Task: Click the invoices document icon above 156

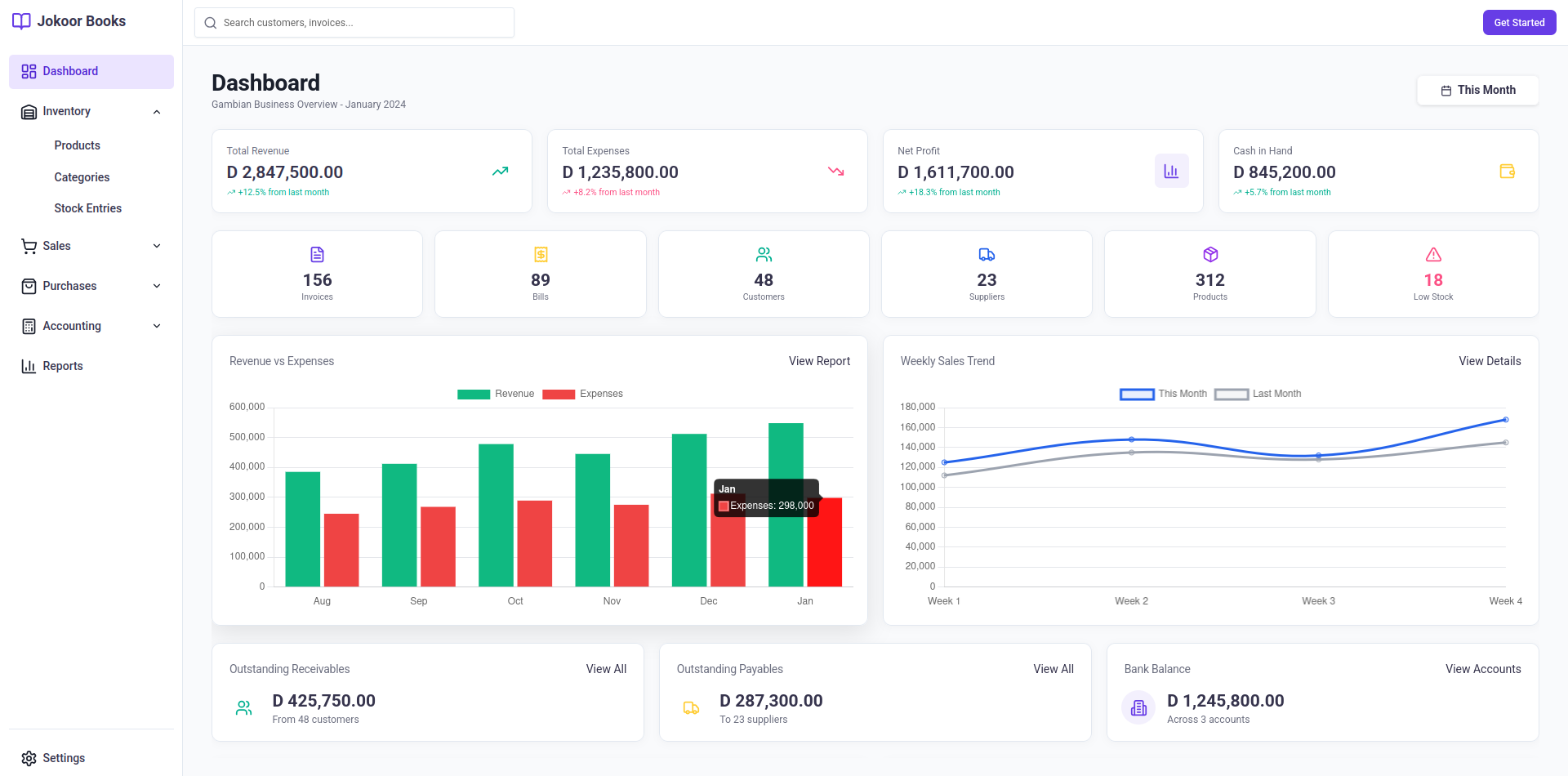Action: pyautogui.click(x=317, y=255)
